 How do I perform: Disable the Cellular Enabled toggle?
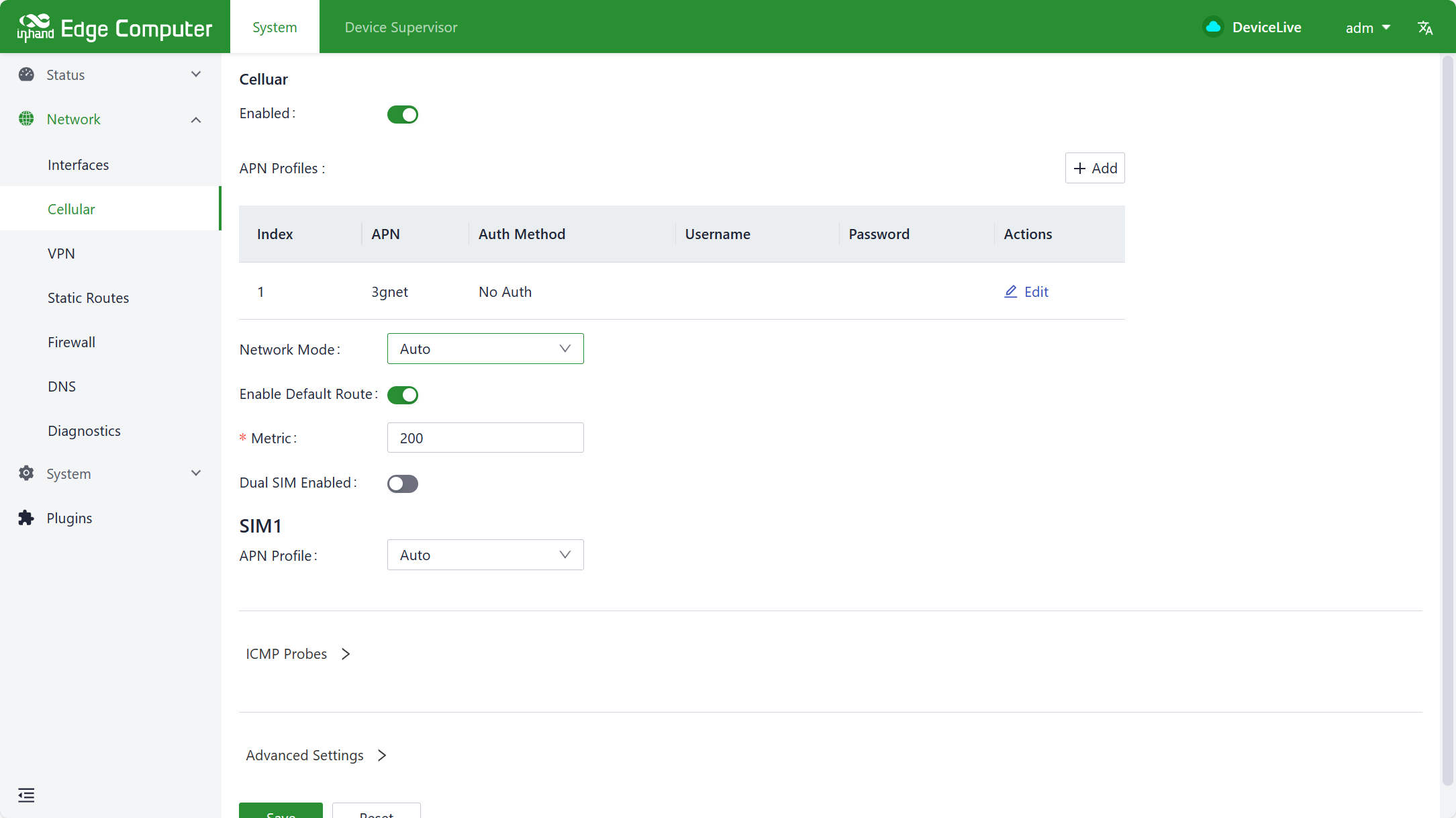tap(402, 114)
